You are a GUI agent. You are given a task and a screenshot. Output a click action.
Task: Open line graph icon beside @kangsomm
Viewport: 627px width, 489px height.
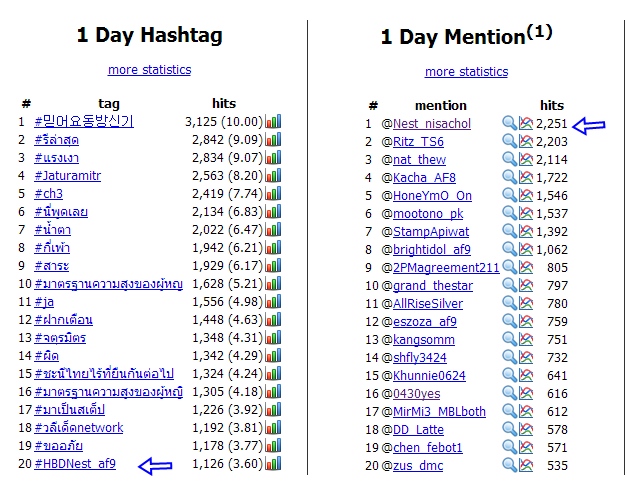coord(526,339)
